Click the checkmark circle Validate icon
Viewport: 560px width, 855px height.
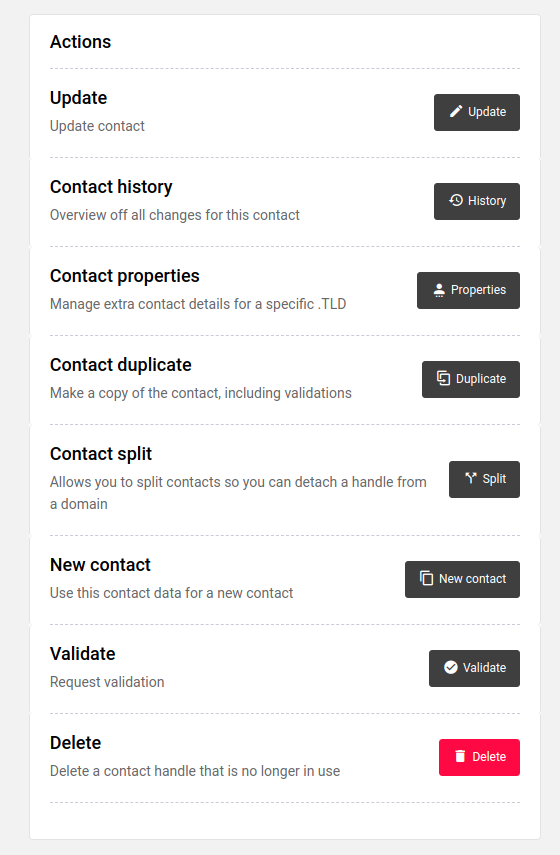pyautogui.click(x=450, y=667)
